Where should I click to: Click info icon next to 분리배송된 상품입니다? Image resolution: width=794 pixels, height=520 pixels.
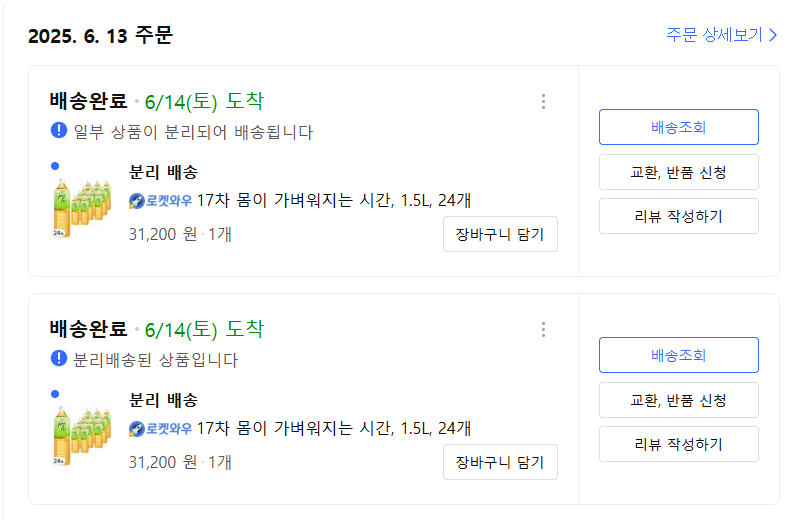(x=59, y=358)
